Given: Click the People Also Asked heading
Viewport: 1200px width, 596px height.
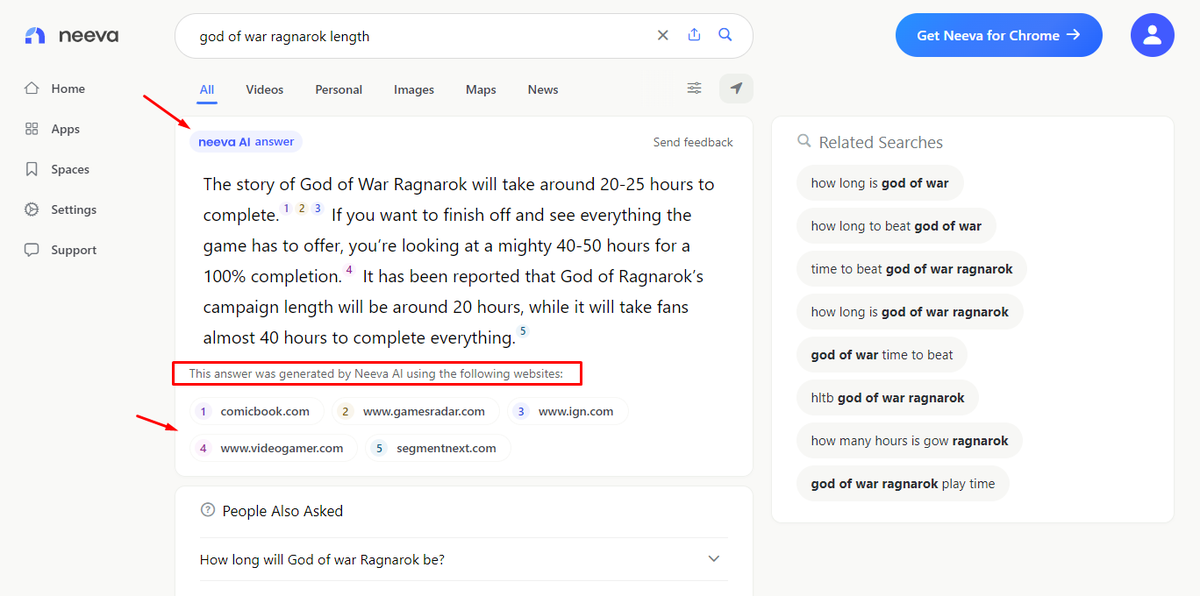Looking at the screenshot, I should click(282, 511).
